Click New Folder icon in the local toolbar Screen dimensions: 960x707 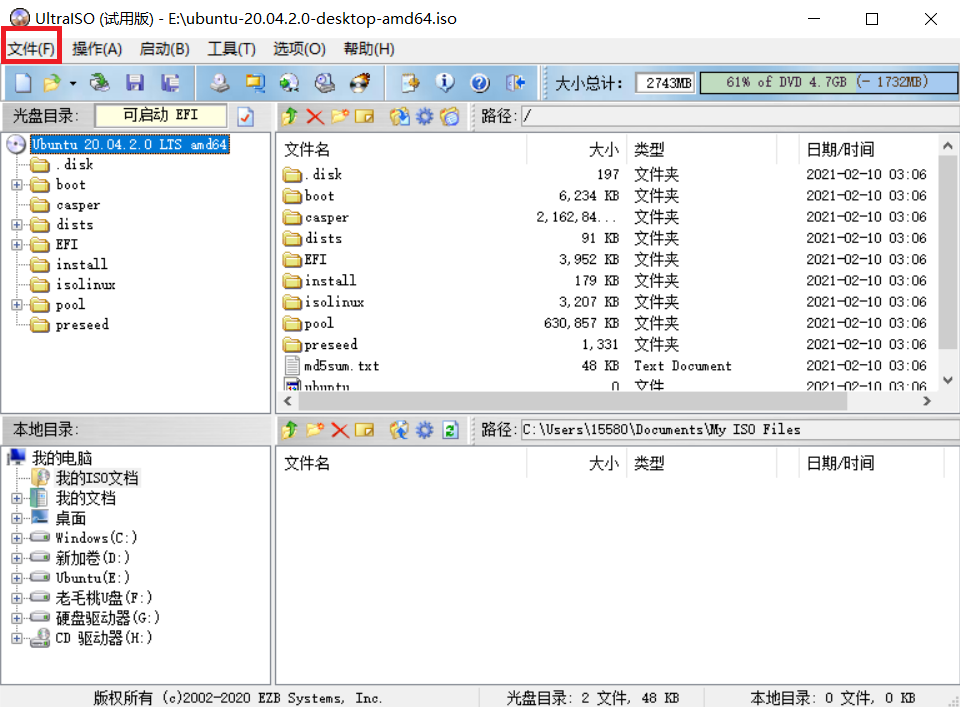[315, 430]
